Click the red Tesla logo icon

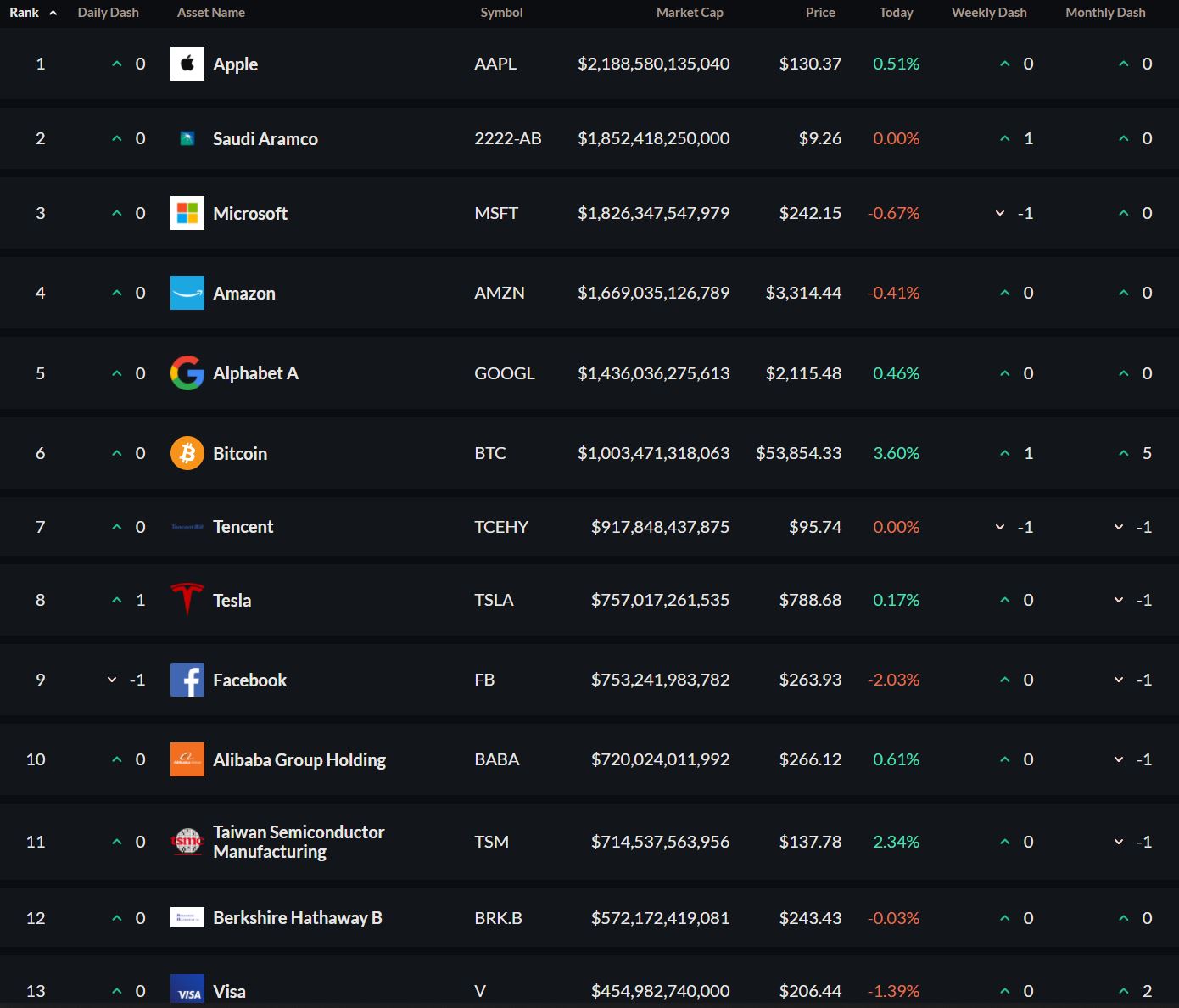tap(187, 600)
